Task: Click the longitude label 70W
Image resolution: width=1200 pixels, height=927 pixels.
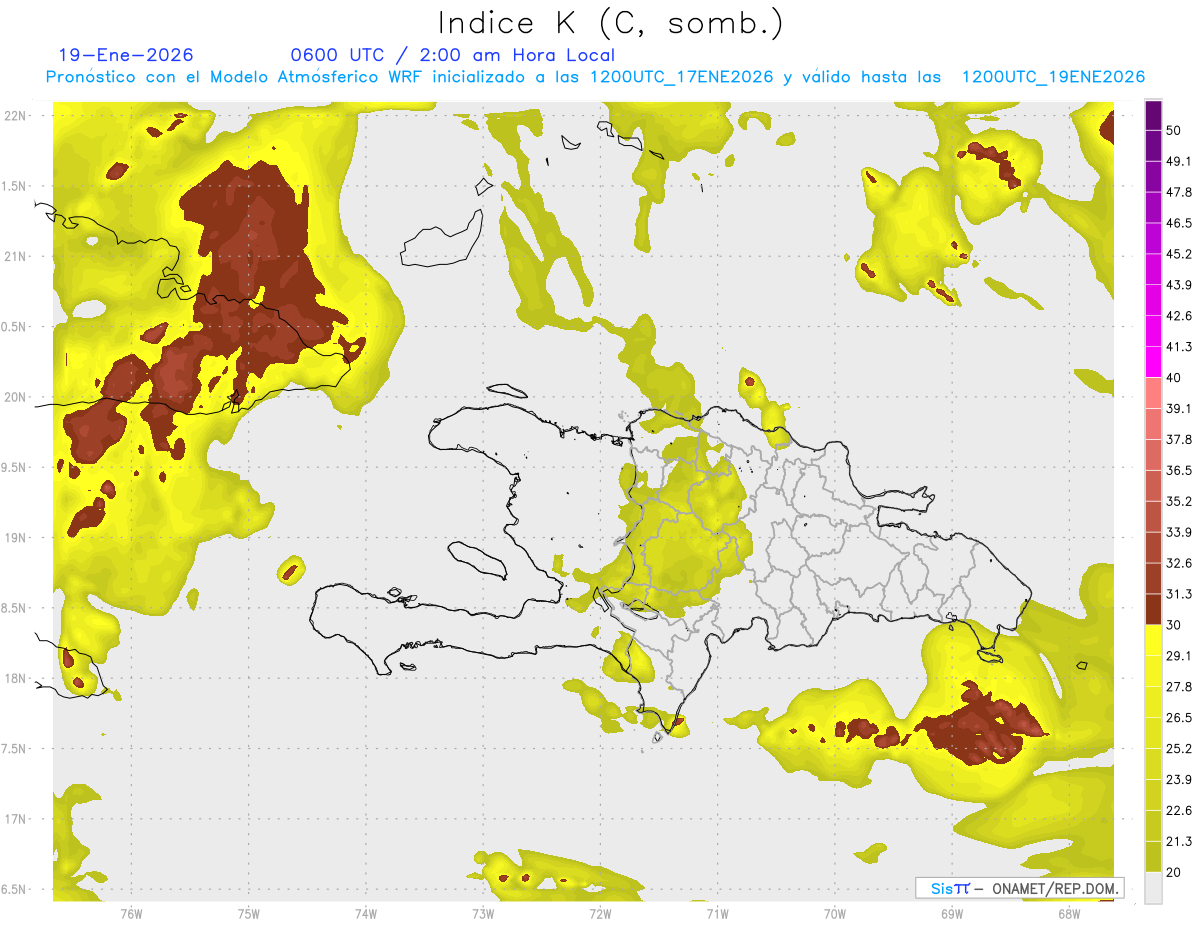Action: click(835, 914)
